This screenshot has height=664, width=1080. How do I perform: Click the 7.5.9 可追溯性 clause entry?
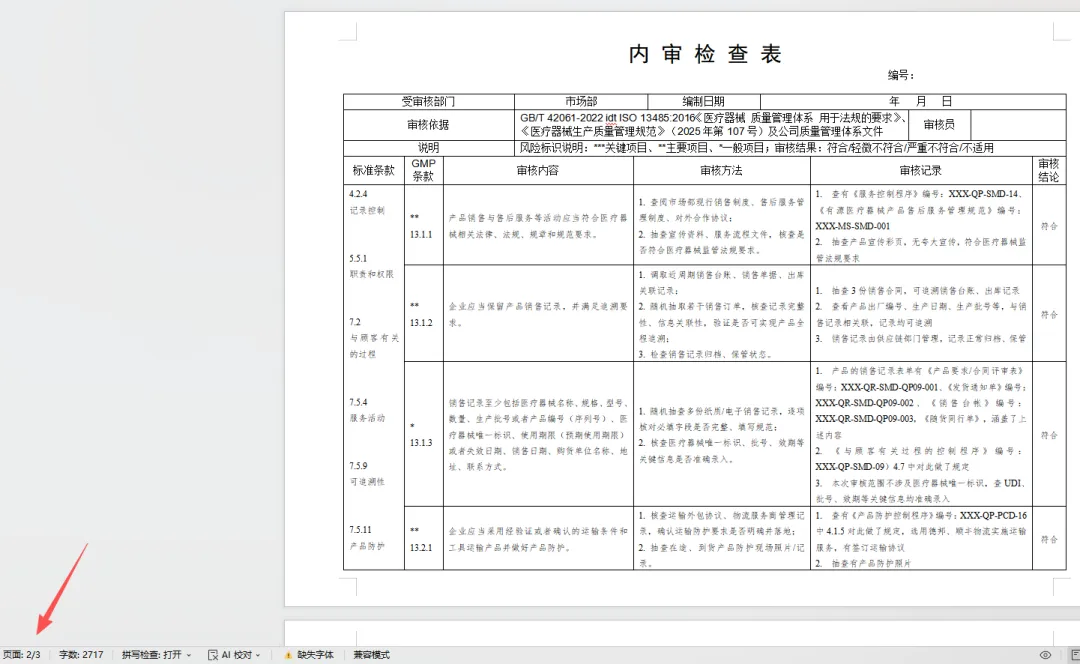click(x=366, y=474)
